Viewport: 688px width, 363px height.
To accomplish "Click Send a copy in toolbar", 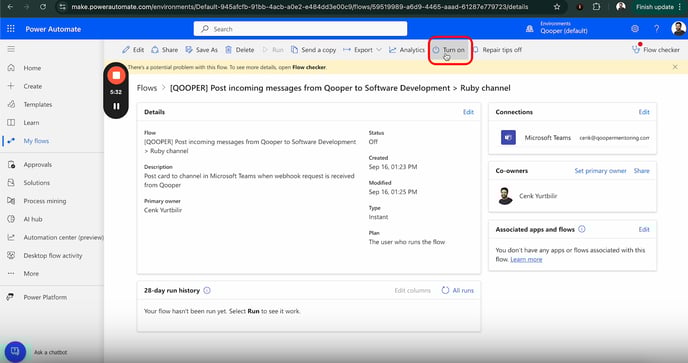I will pyautogui.click(x=313, y=50).
